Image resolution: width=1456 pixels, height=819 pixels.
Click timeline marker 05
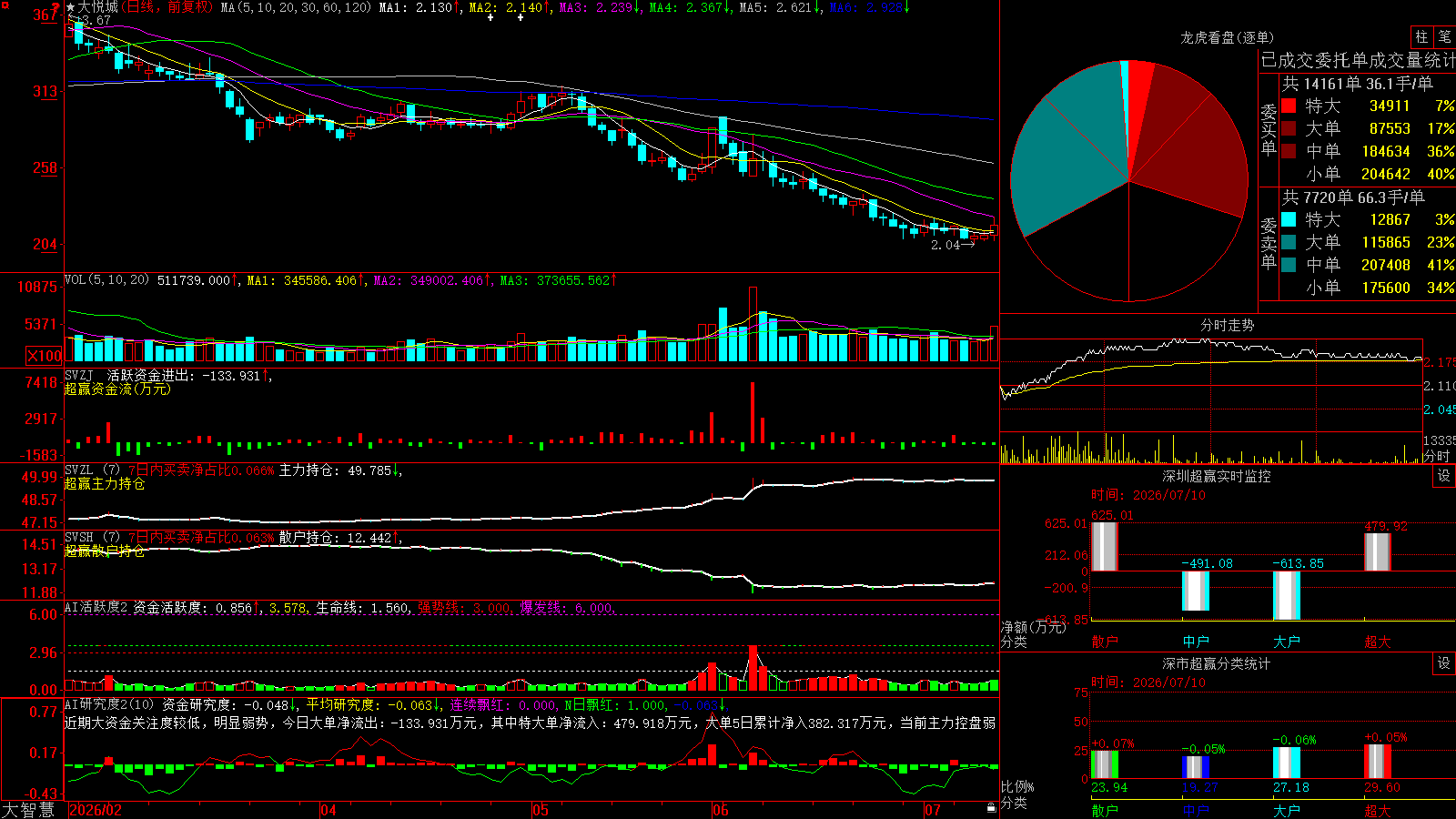click(x=541, y=810)
